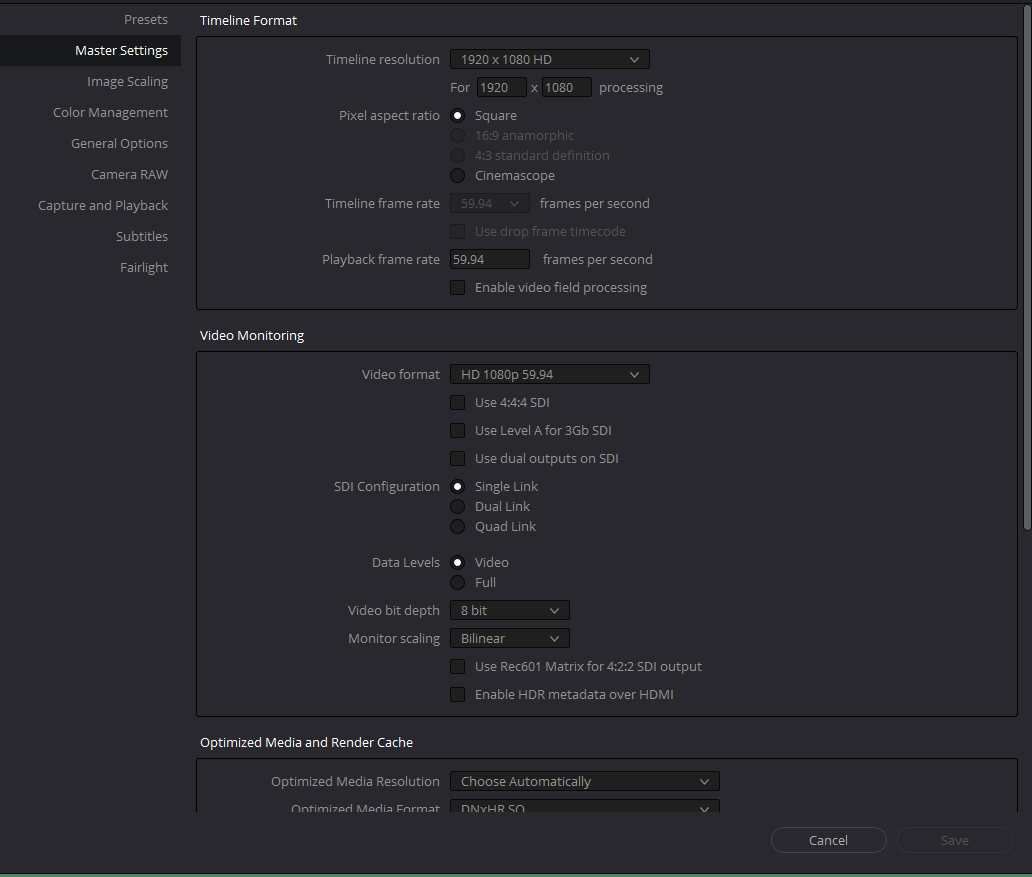Select Square pixel aspect ratio
This screenshot has width=1032, height=877.
pyautogui.click(x=457, y=115)
